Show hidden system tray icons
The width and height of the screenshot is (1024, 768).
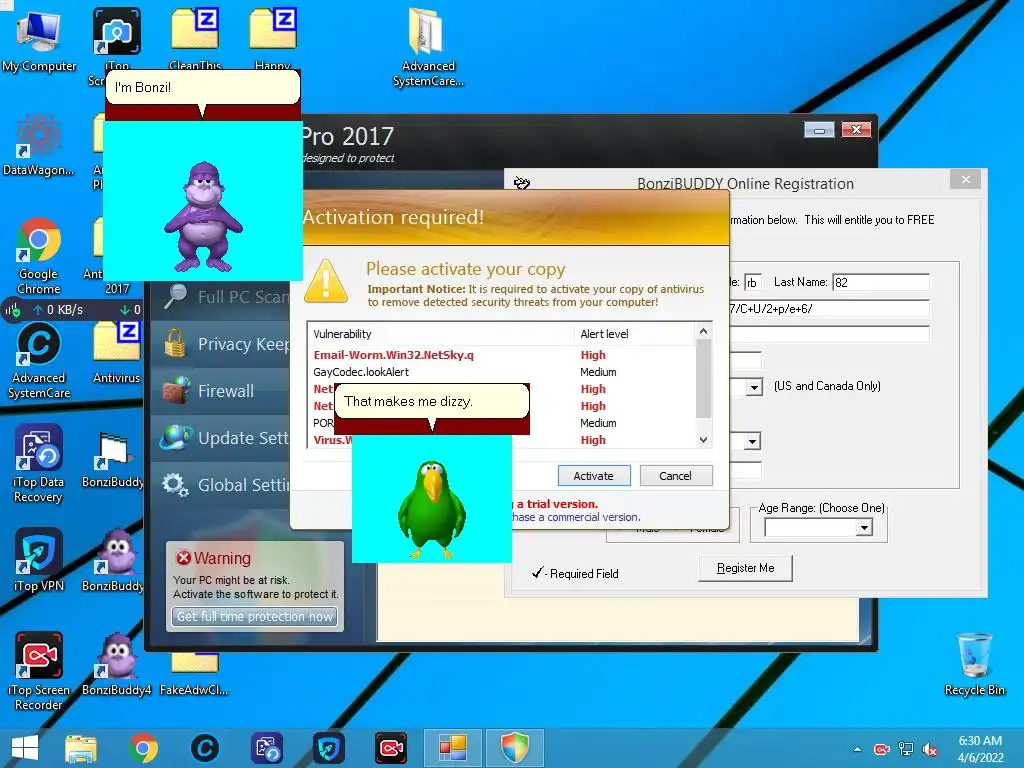pos(857,749)
